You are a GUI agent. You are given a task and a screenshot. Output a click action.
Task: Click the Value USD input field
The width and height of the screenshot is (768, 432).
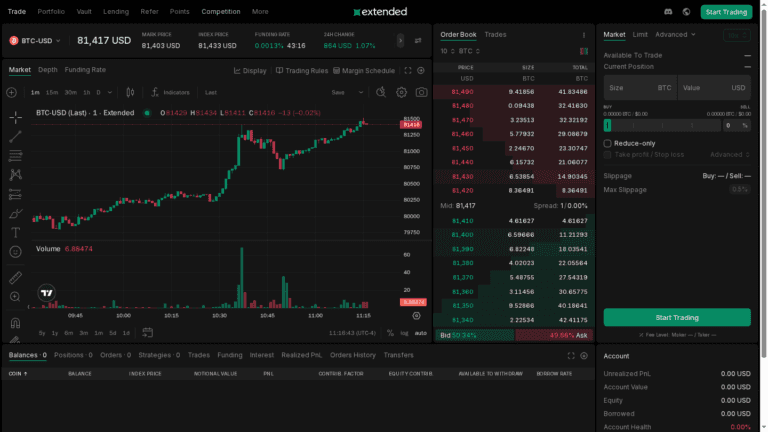point(714,88)
